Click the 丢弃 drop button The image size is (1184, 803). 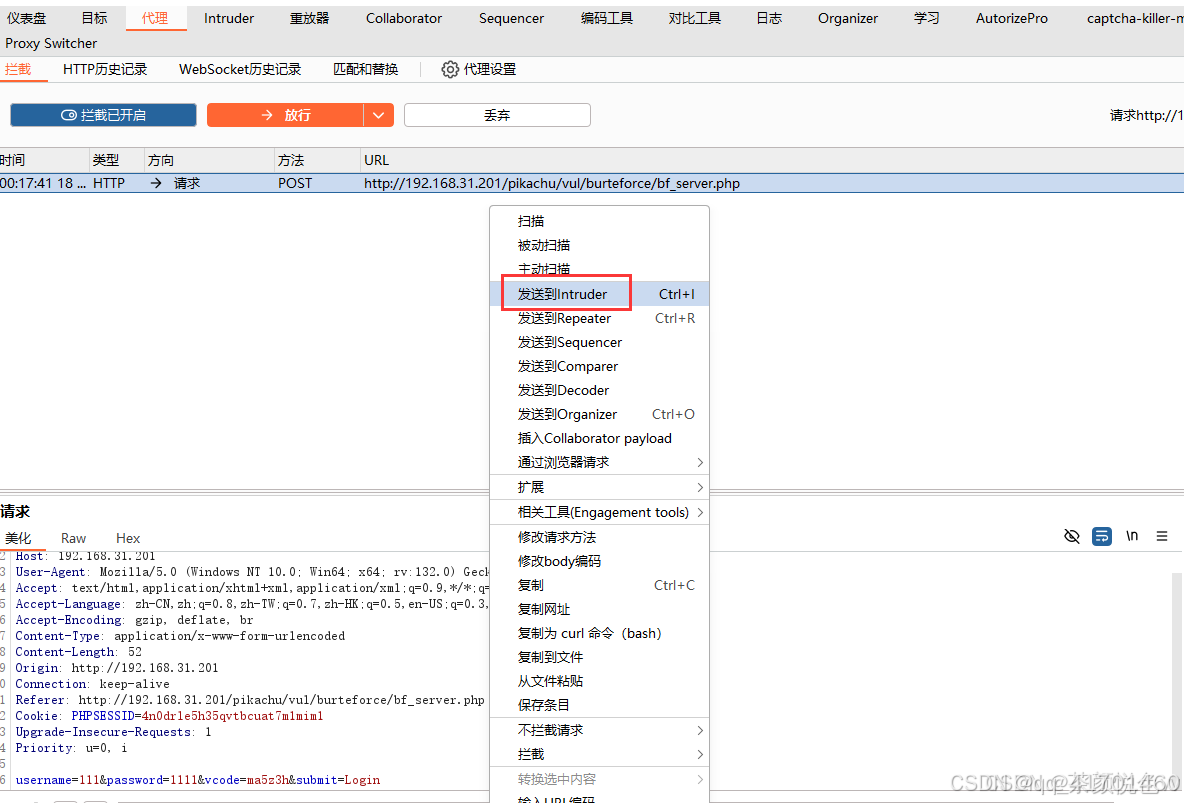tap(497, 115)
